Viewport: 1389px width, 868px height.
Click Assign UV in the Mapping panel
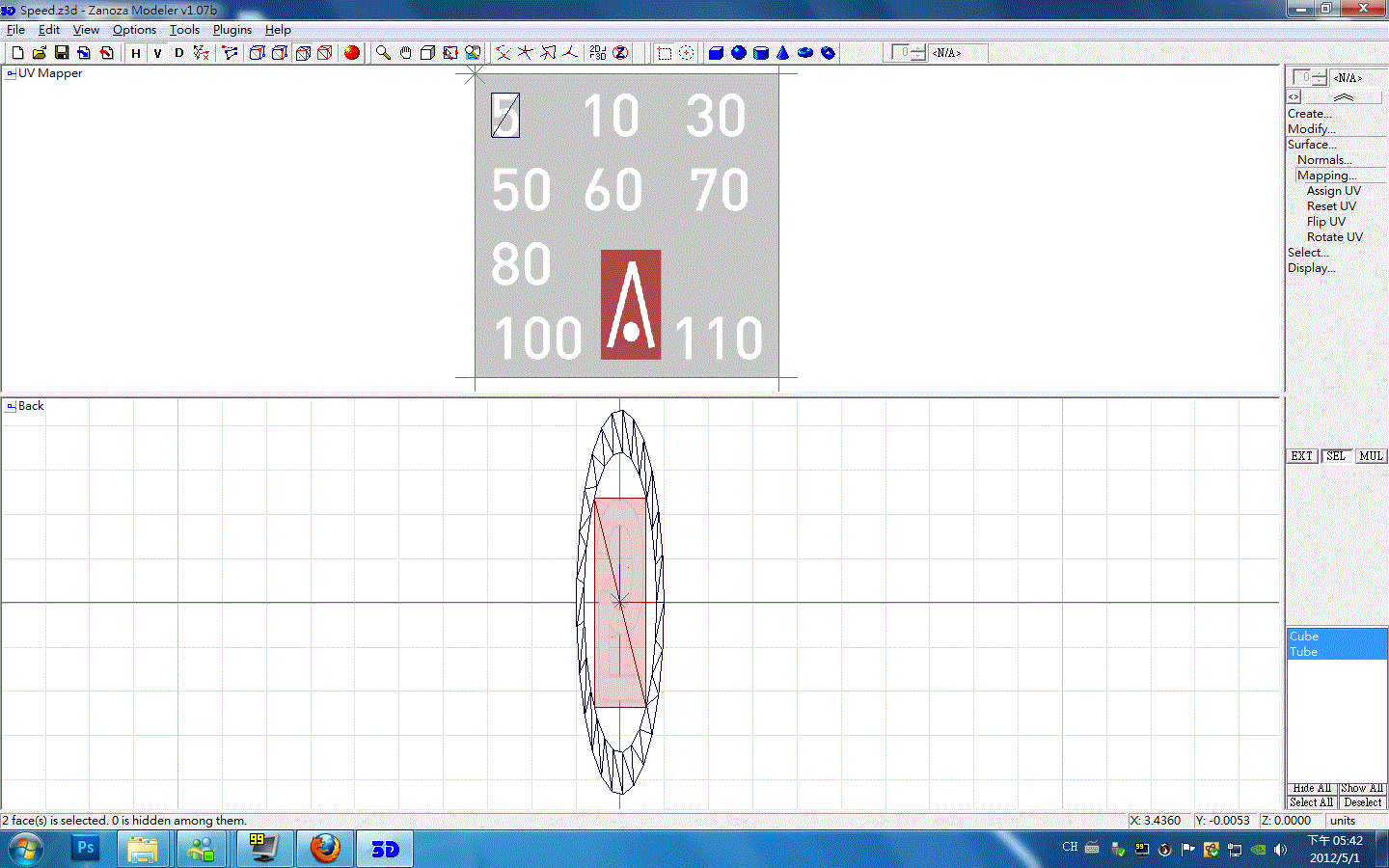pyautogui.click(x=1333, y=191)
